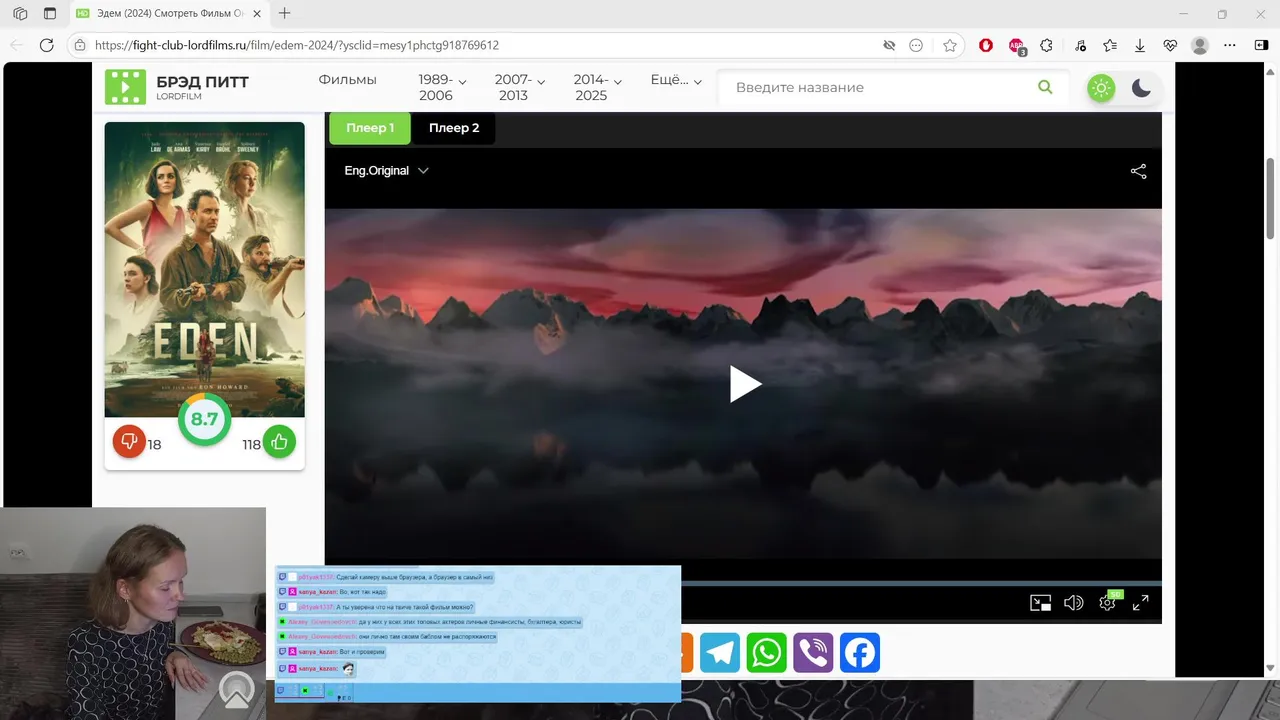1280x720 pixels.
Task: Expand the 2014-2025 years dropdown
Action: tap(598, 87)
